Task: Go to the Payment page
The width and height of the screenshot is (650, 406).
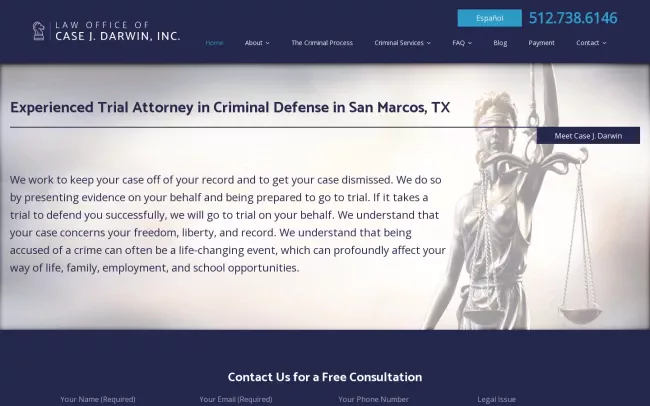Action: click(x=541, y=43)
